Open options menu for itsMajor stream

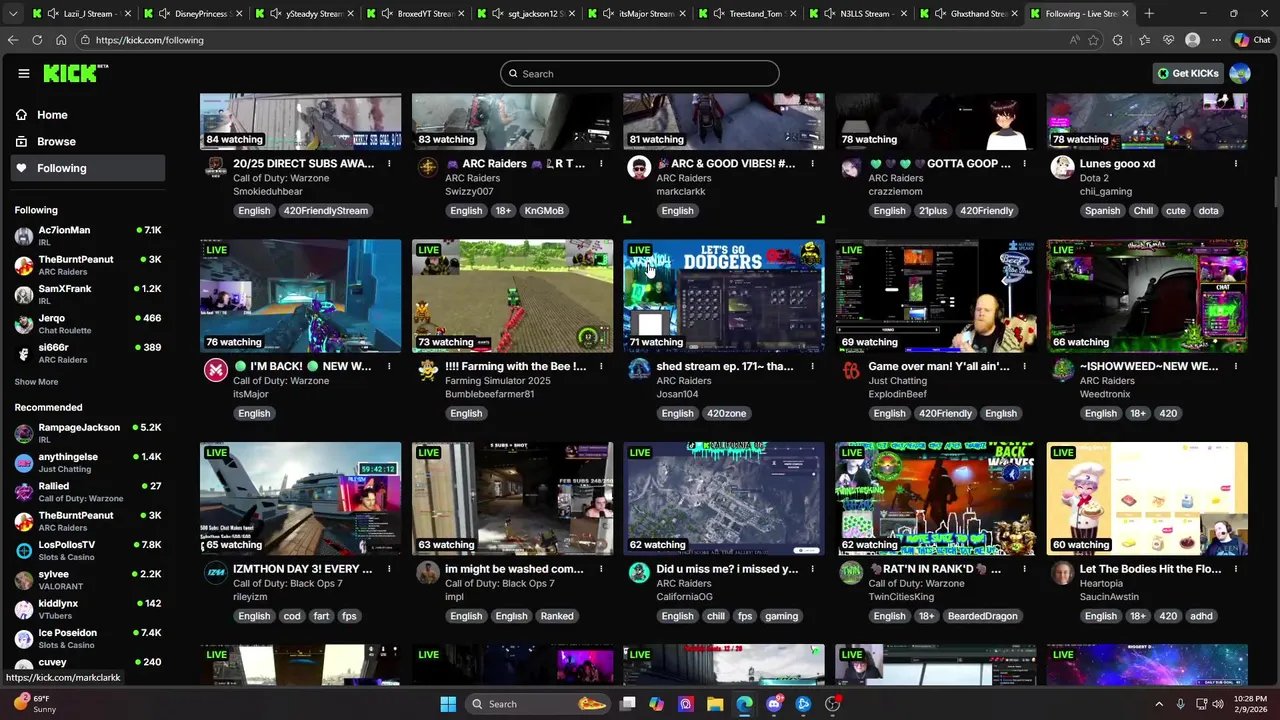pos(389,367)
